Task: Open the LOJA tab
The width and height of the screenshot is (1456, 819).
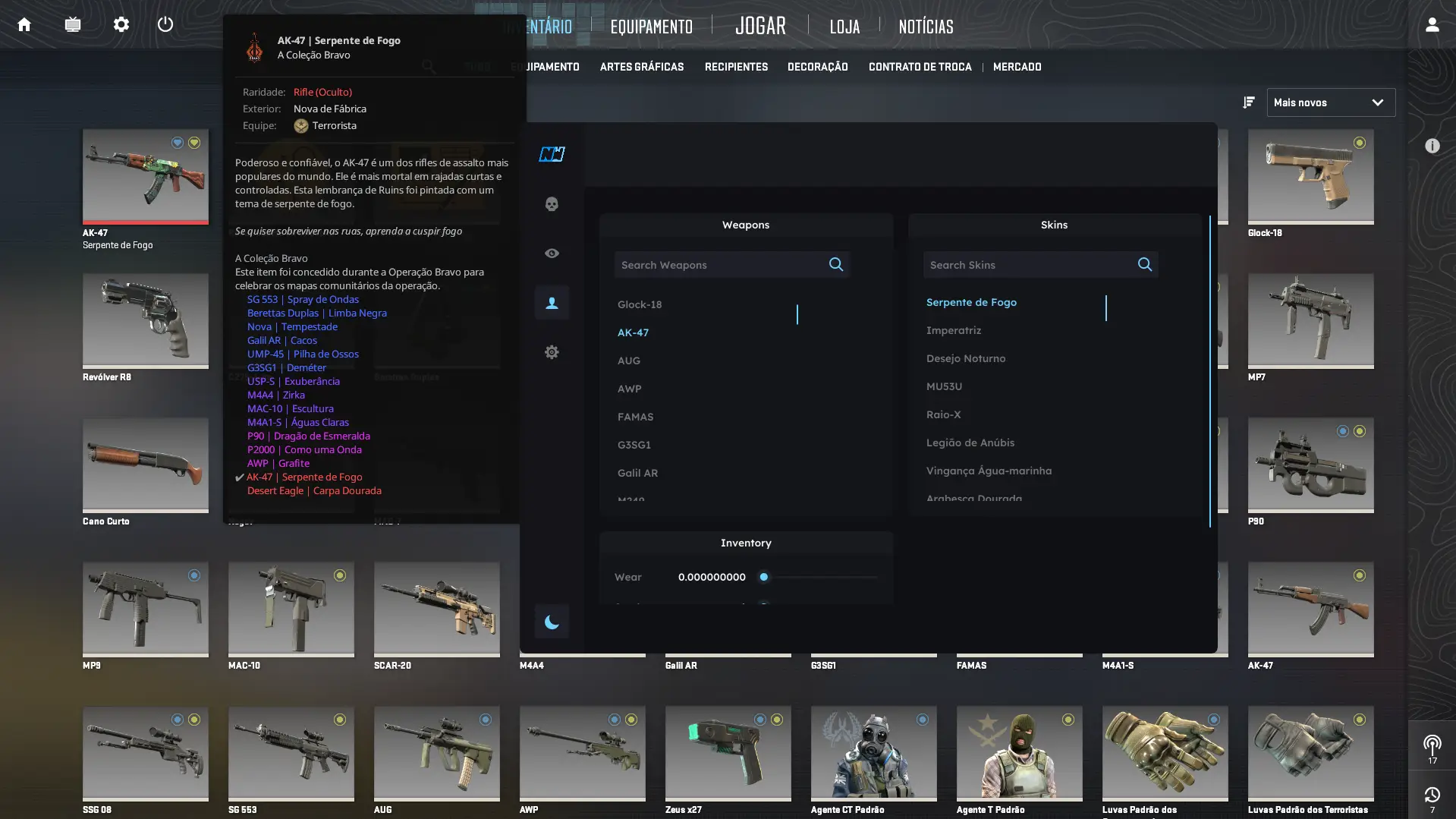Action: click(x=844, y=27)
